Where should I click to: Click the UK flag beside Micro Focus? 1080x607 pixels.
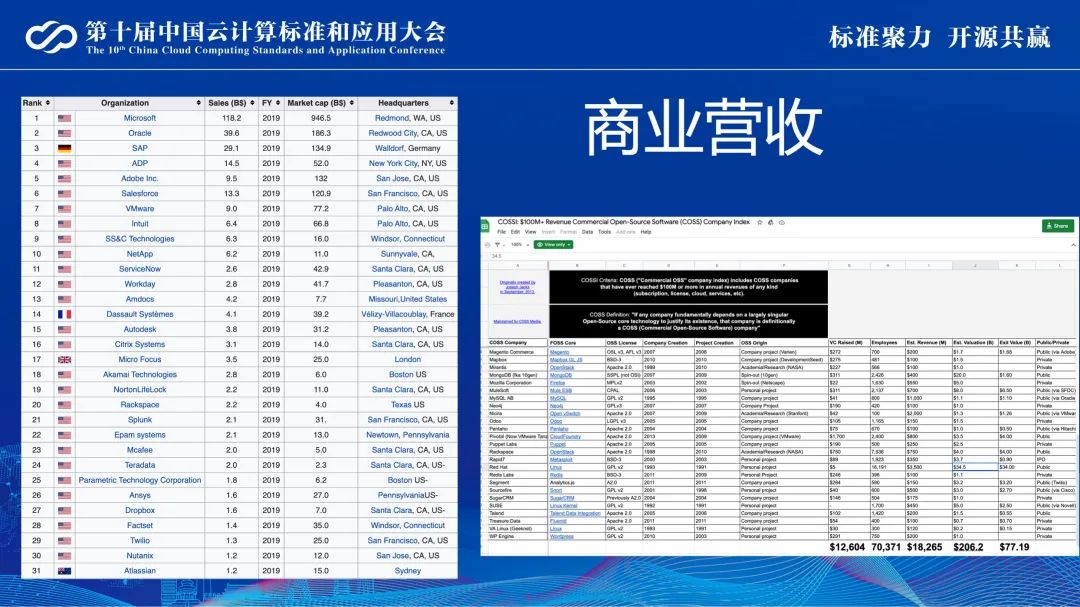point(64,360)
